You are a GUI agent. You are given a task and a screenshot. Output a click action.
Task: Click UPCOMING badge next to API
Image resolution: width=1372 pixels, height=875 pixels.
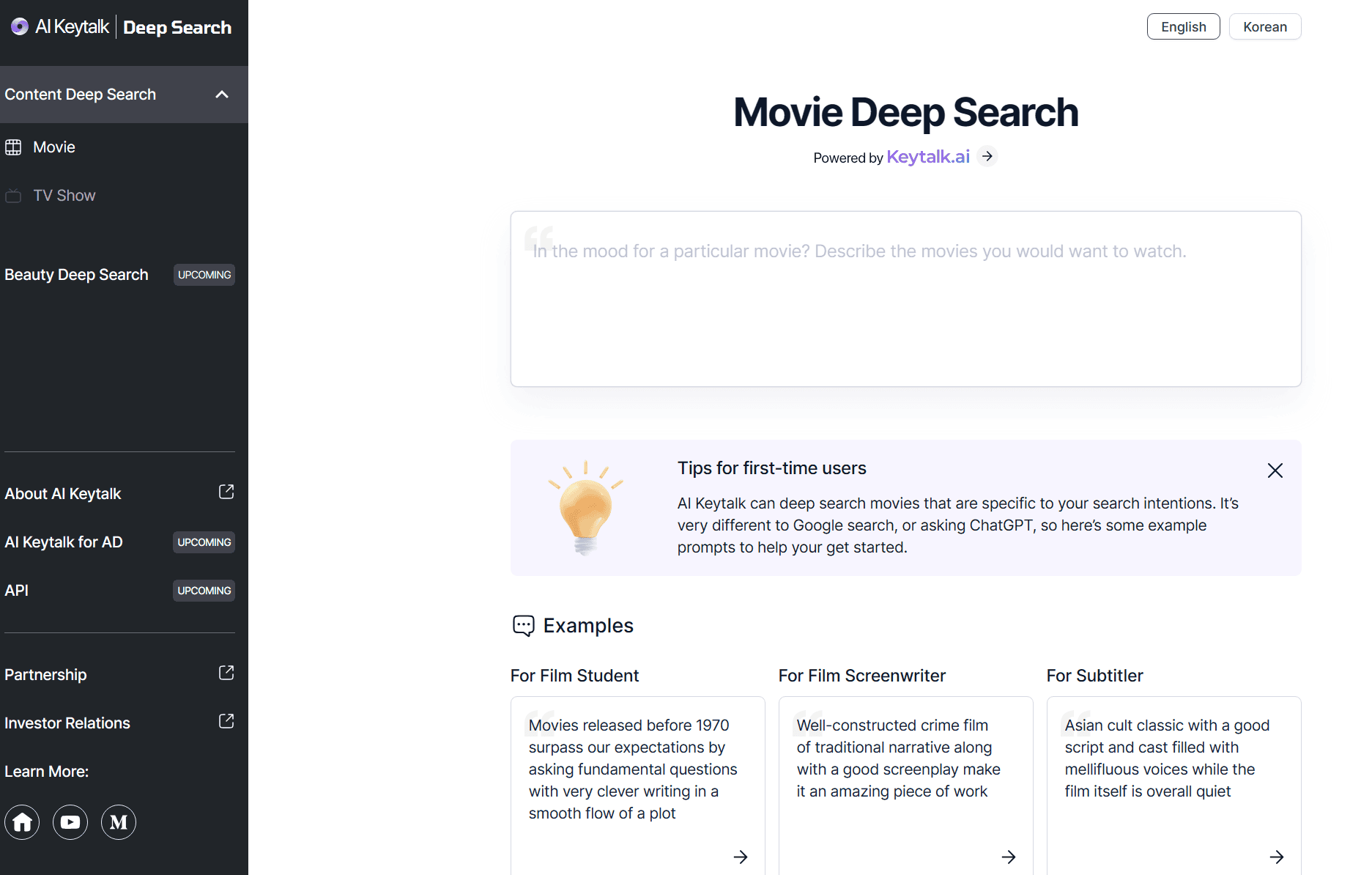204,591
